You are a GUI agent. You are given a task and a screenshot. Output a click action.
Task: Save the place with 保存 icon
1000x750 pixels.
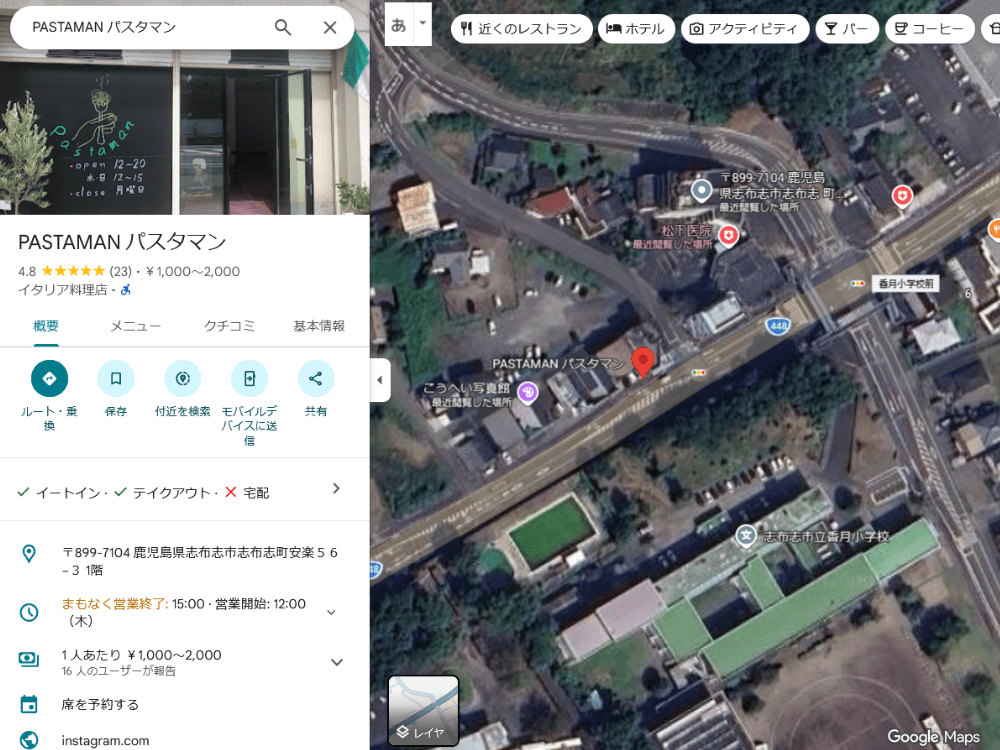116,379
